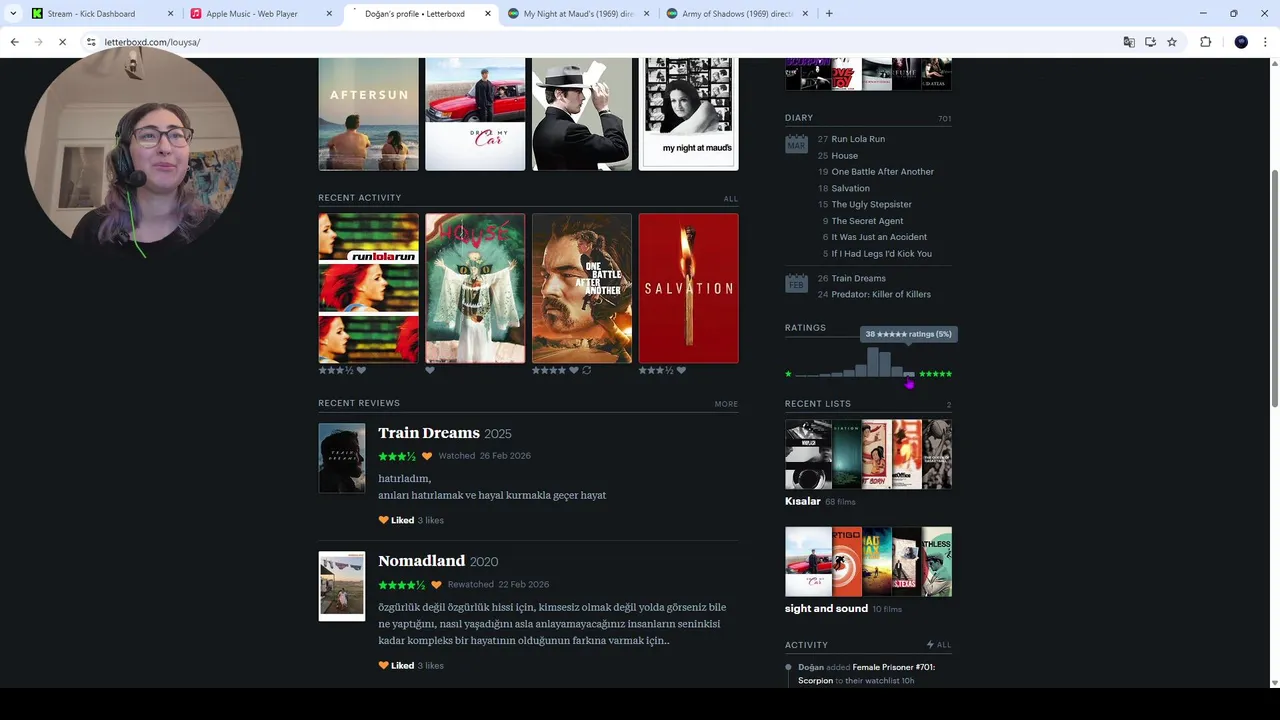The image size is (1280, 720).
Task: Click the install app icon in address bar
Action: 1150,42
